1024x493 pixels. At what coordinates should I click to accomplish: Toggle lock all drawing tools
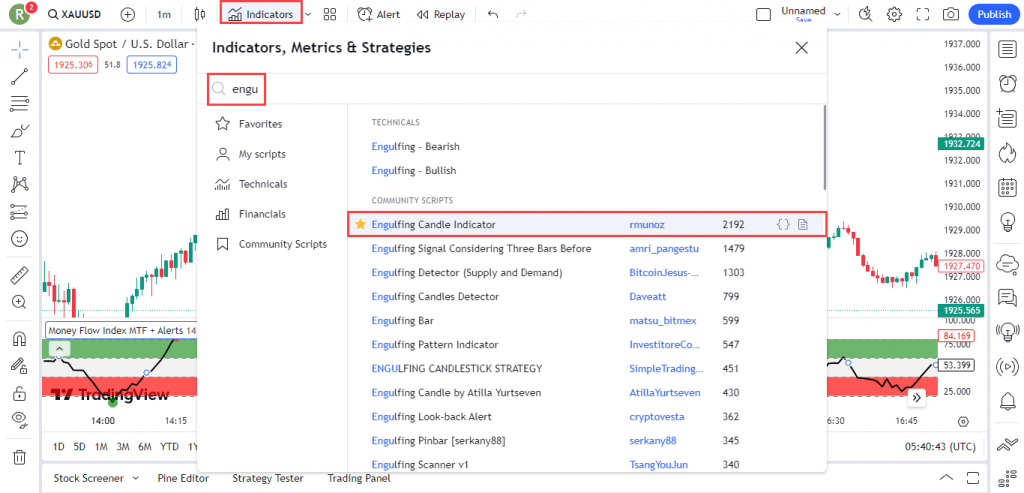[x=20, y=393]
